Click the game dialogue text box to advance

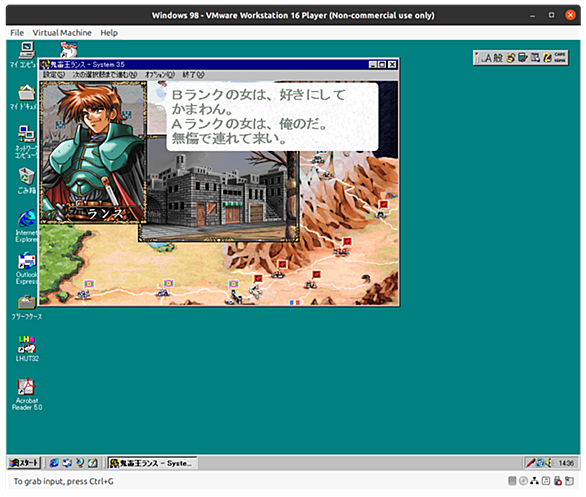(272, 117)
